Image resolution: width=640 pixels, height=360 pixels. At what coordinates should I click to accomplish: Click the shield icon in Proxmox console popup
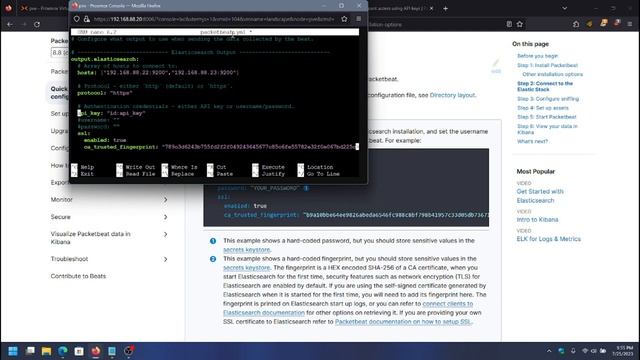coord(77,19)
